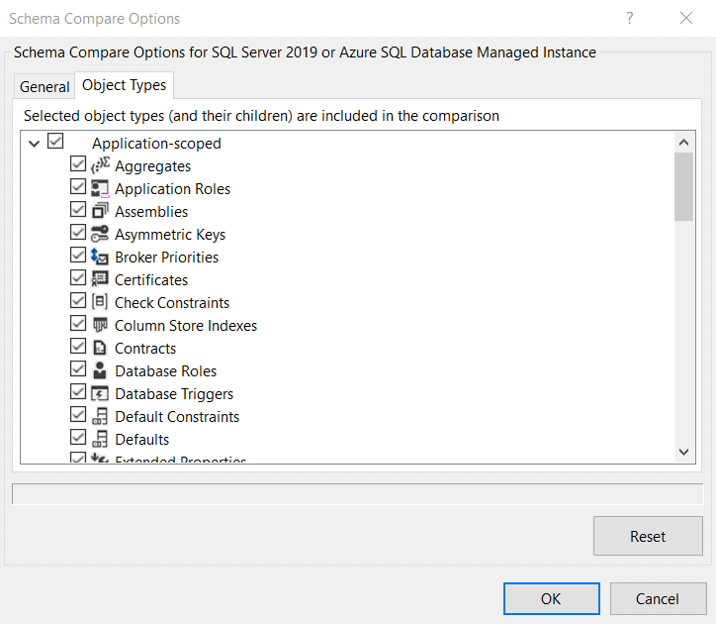Select the Column Store Indexes label
The width and height of the screenshot is (716, 624).
186,325
